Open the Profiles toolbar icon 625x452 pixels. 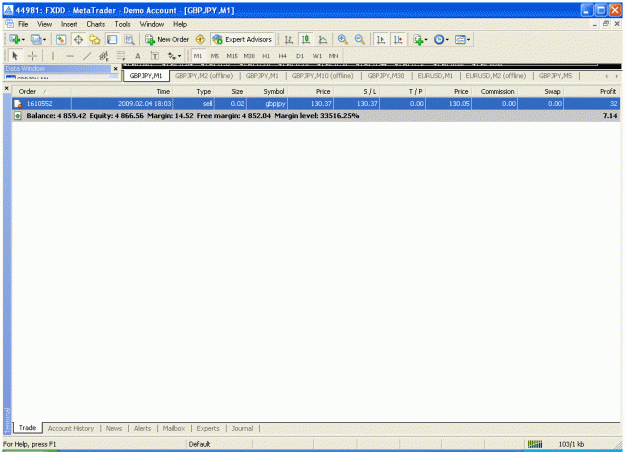click(x=35, y=39)
